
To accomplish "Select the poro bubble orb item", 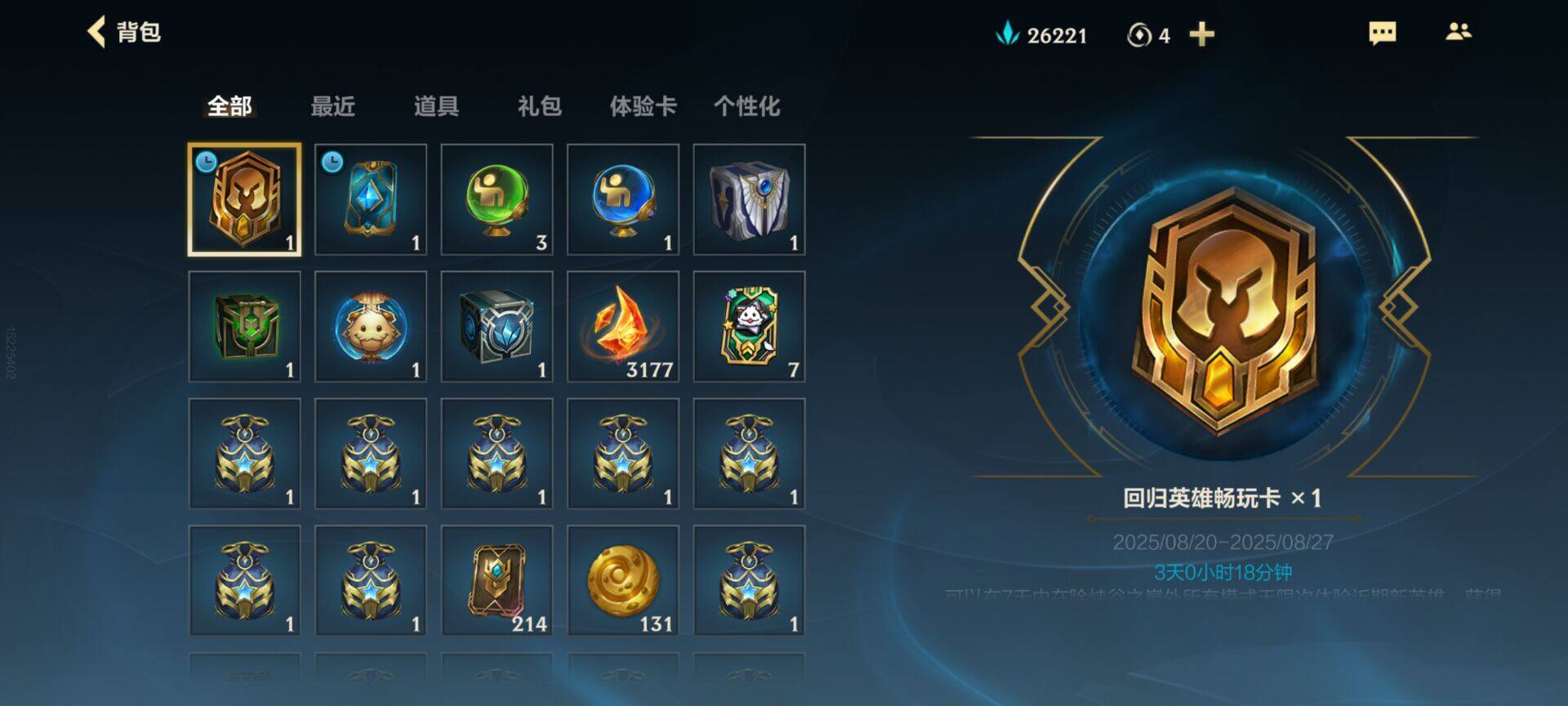I will 371,327.
